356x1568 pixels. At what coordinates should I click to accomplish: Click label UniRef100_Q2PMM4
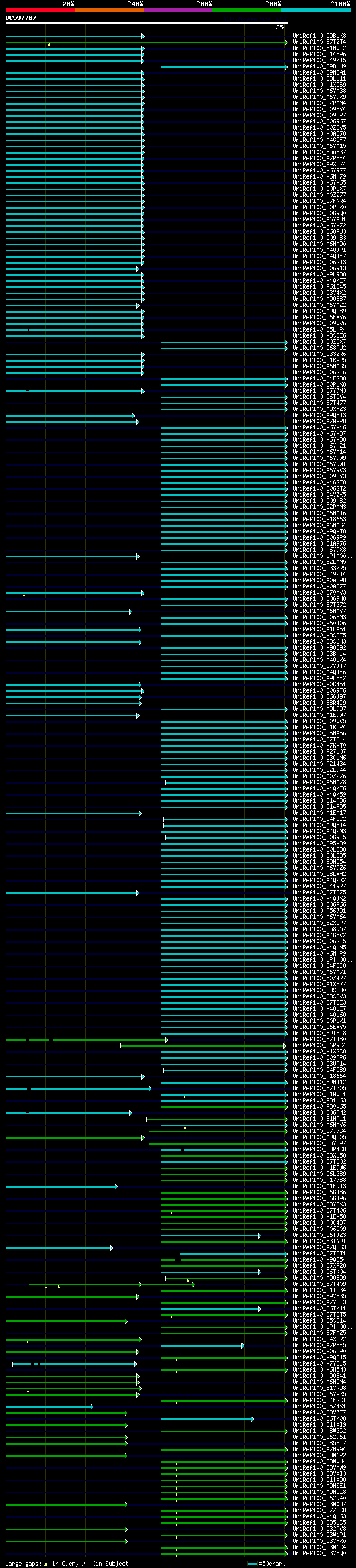pyautogui.click(x=319, y=103)
